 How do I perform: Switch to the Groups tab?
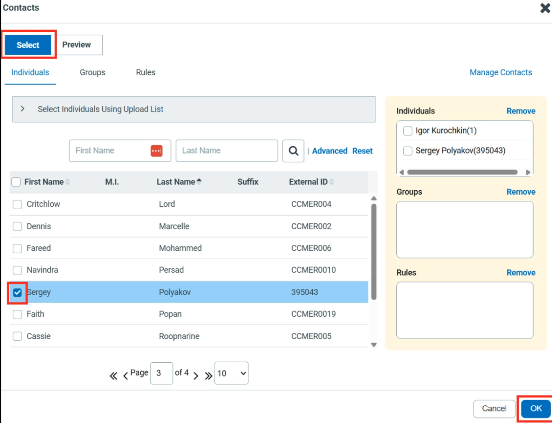pyautogui.click(x=92, y=72)
